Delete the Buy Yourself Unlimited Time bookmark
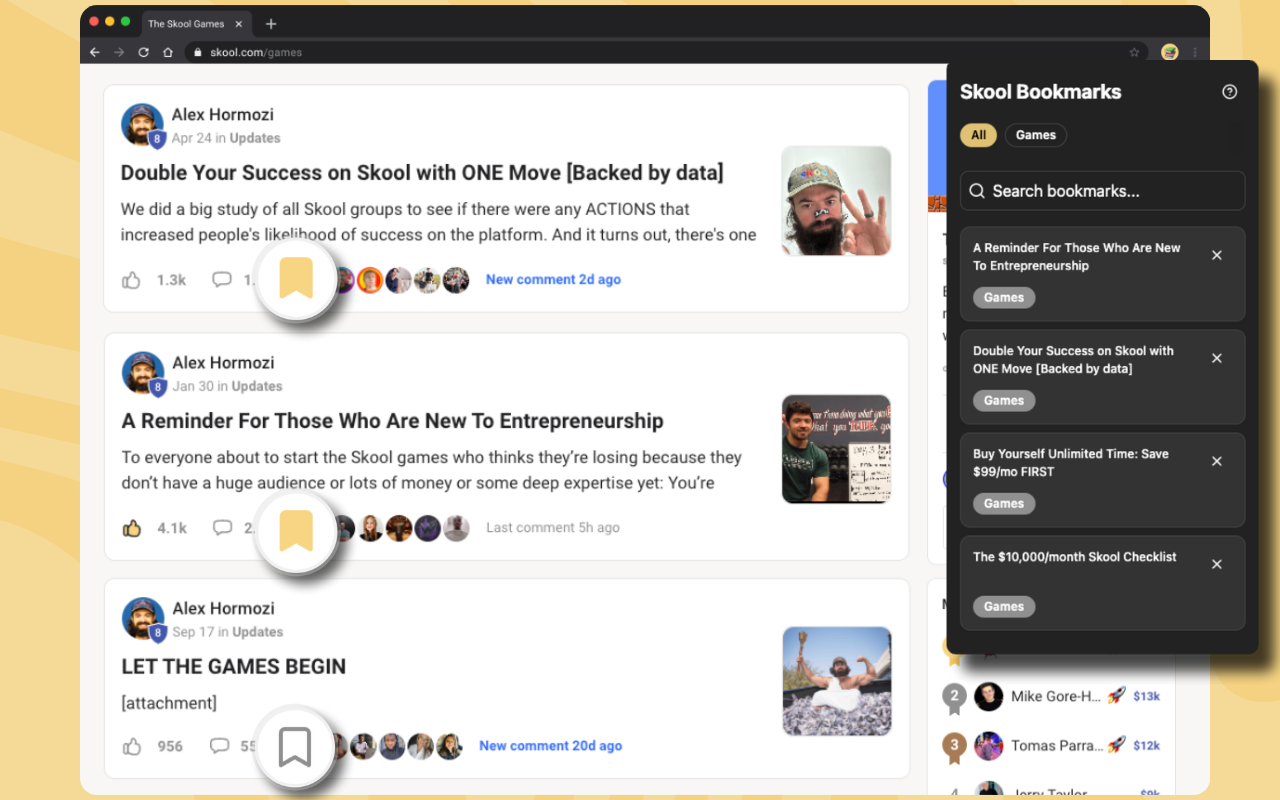The image size is (1280, 800). point(1217,461)
